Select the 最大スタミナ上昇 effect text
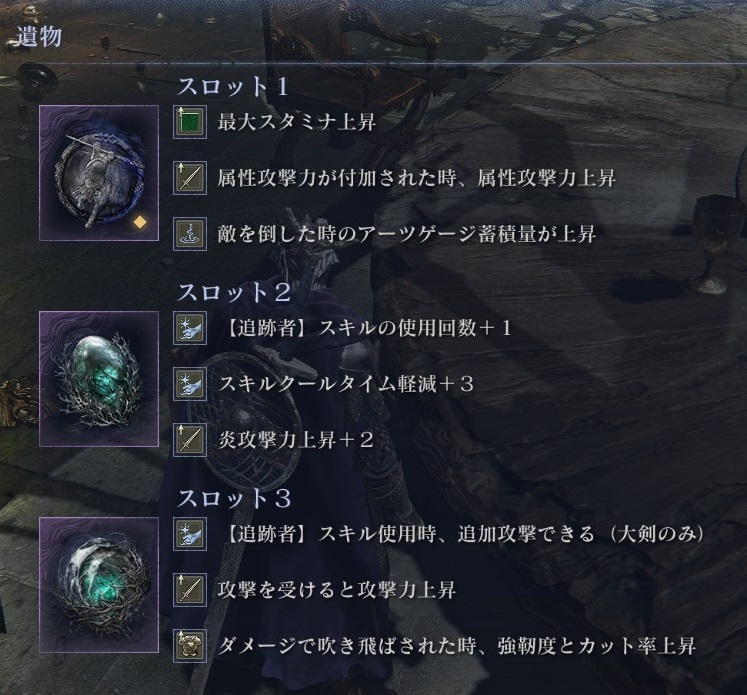747x695 pixels. pos(297,122)
